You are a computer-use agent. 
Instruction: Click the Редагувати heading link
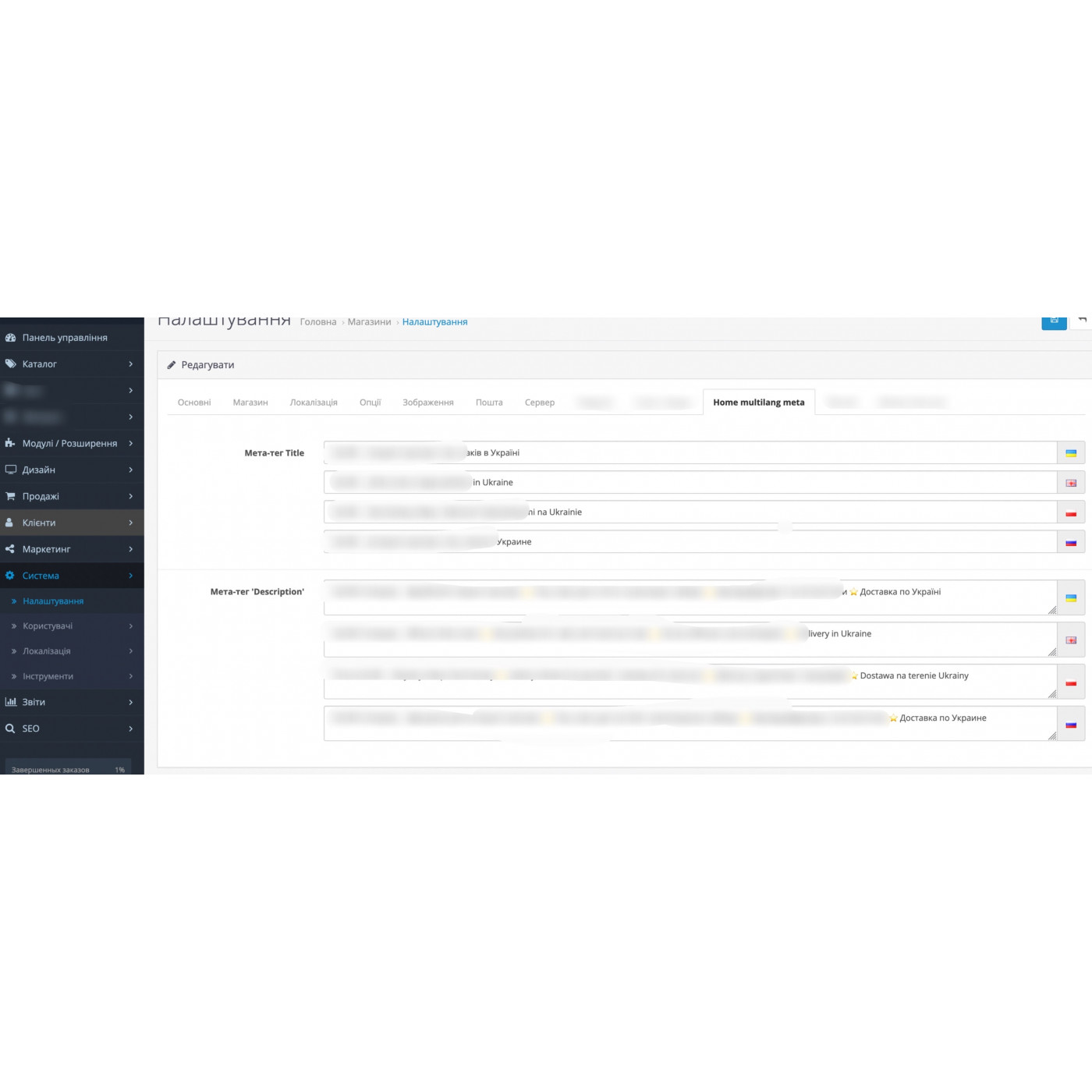(208, 364)
